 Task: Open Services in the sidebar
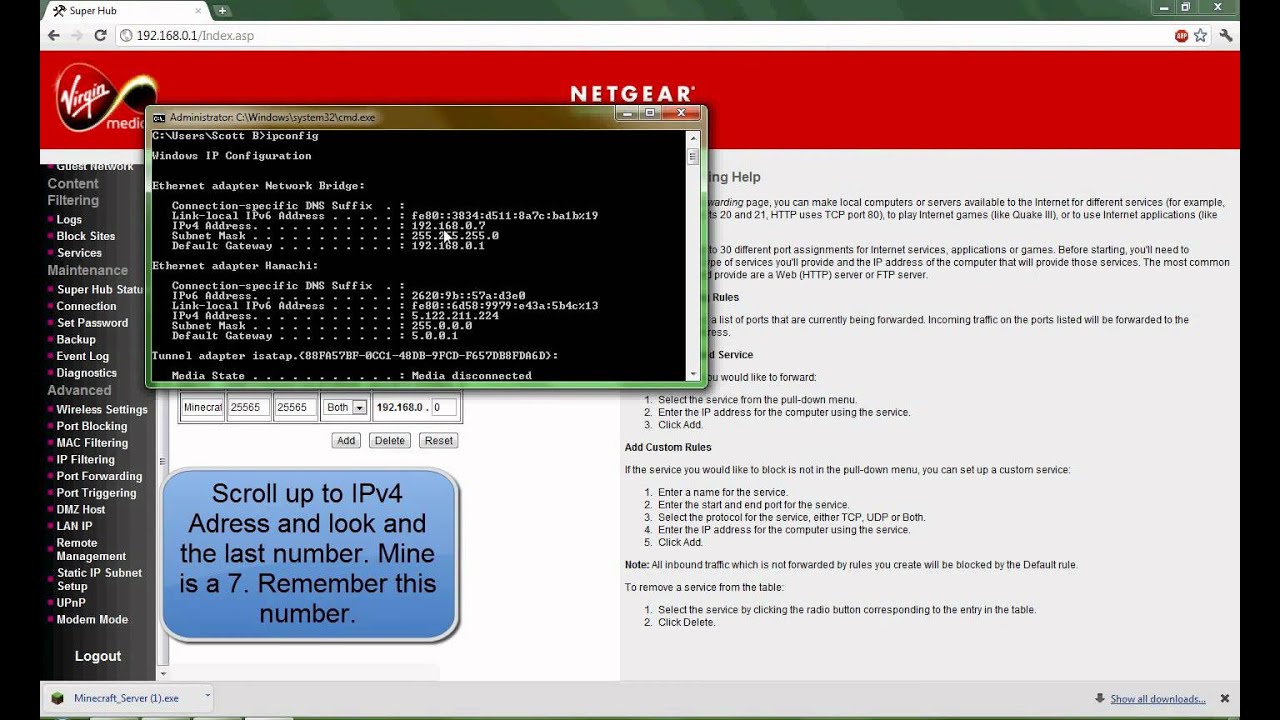pos(79,253)
